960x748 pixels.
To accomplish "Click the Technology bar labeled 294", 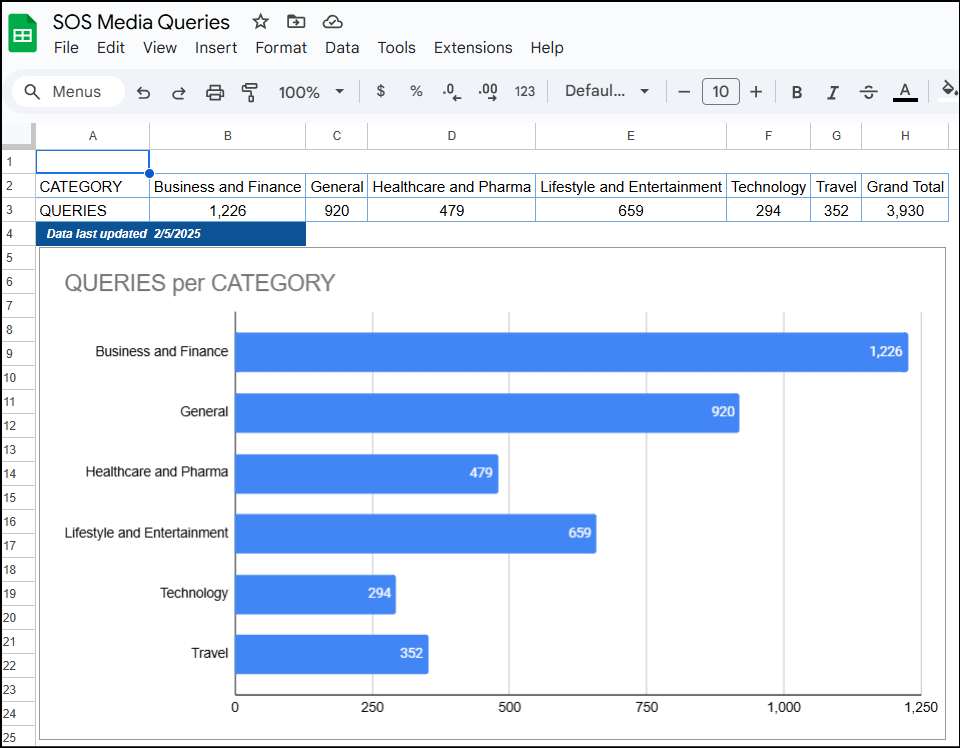I will (x=315, y=594).
